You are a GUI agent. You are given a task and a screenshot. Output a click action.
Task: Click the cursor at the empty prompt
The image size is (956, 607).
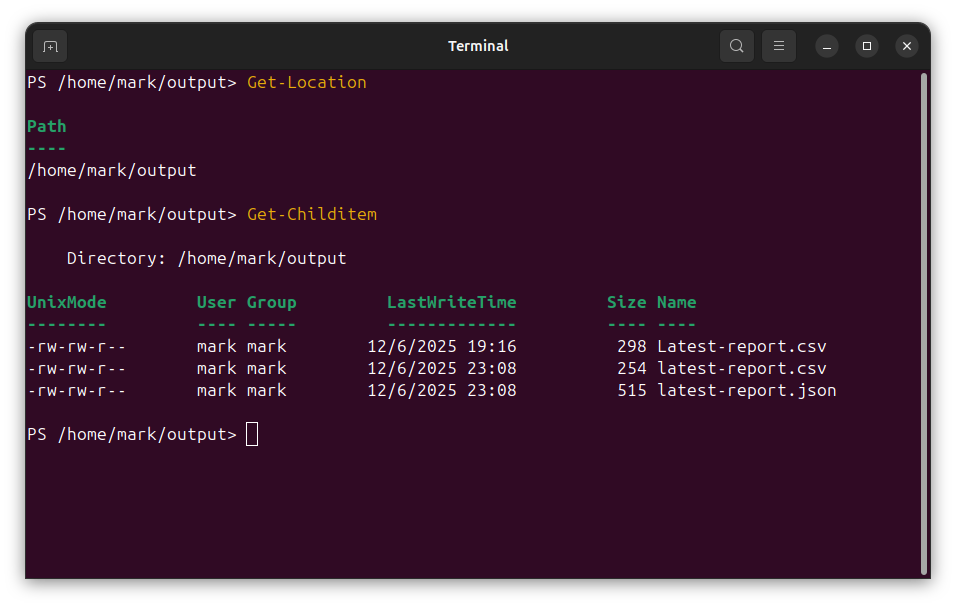(252, 434)
